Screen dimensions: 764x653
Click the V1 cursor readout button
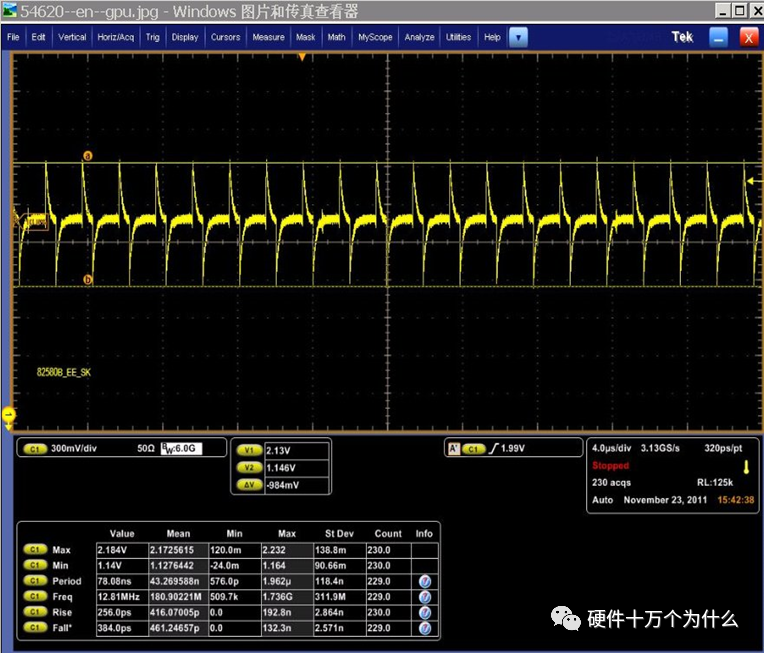pyautogui.click(x=249, y=451)
